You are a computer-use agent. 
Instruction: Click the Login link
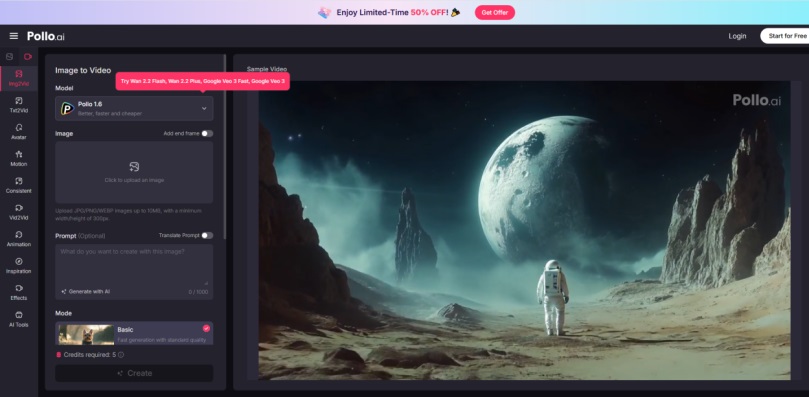pos(737,36)
